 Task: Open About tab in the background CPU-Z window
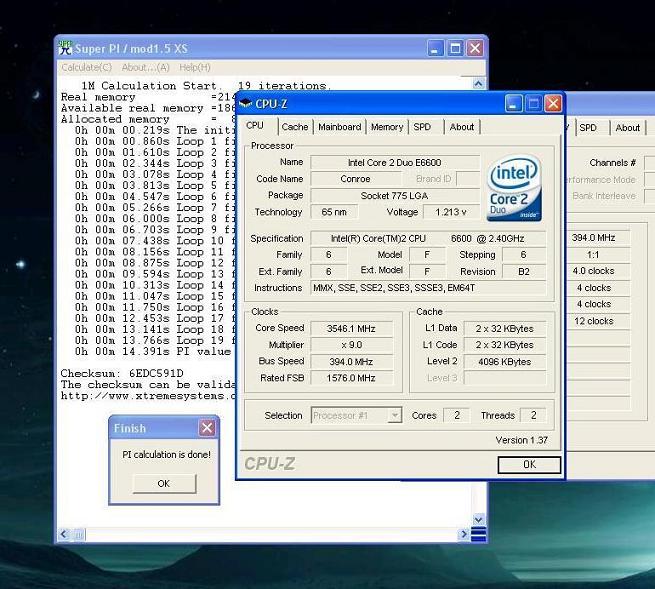click(x=627, y=128)
